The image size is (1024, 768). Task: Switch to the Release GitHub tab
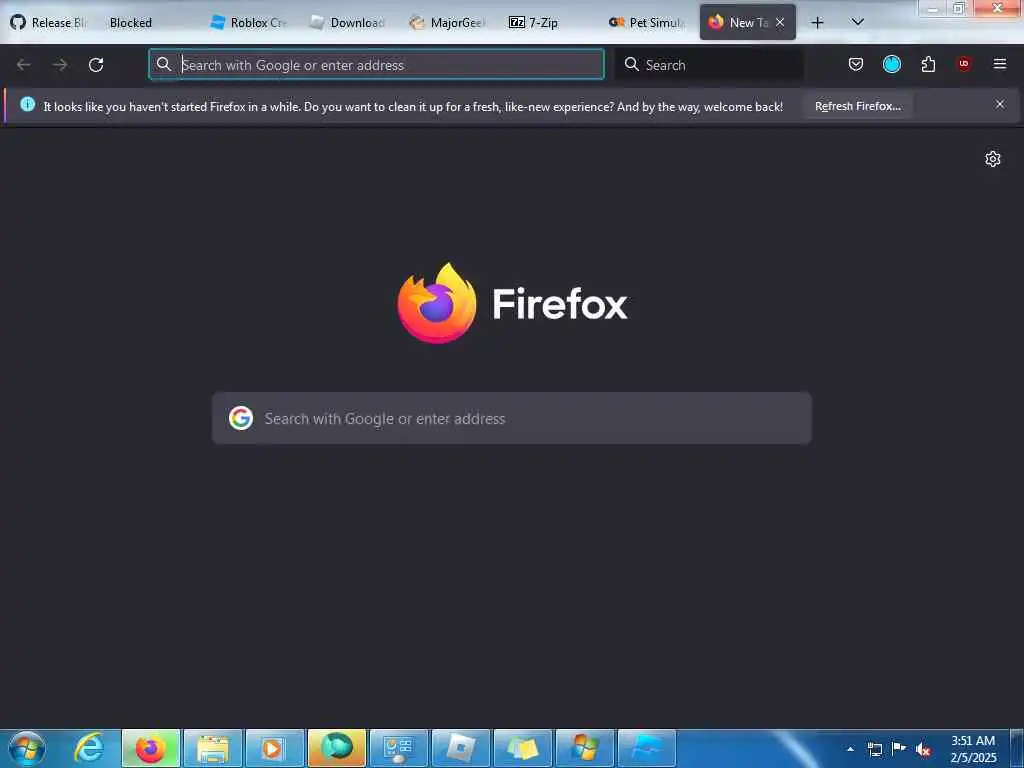[x=50, y=22]
